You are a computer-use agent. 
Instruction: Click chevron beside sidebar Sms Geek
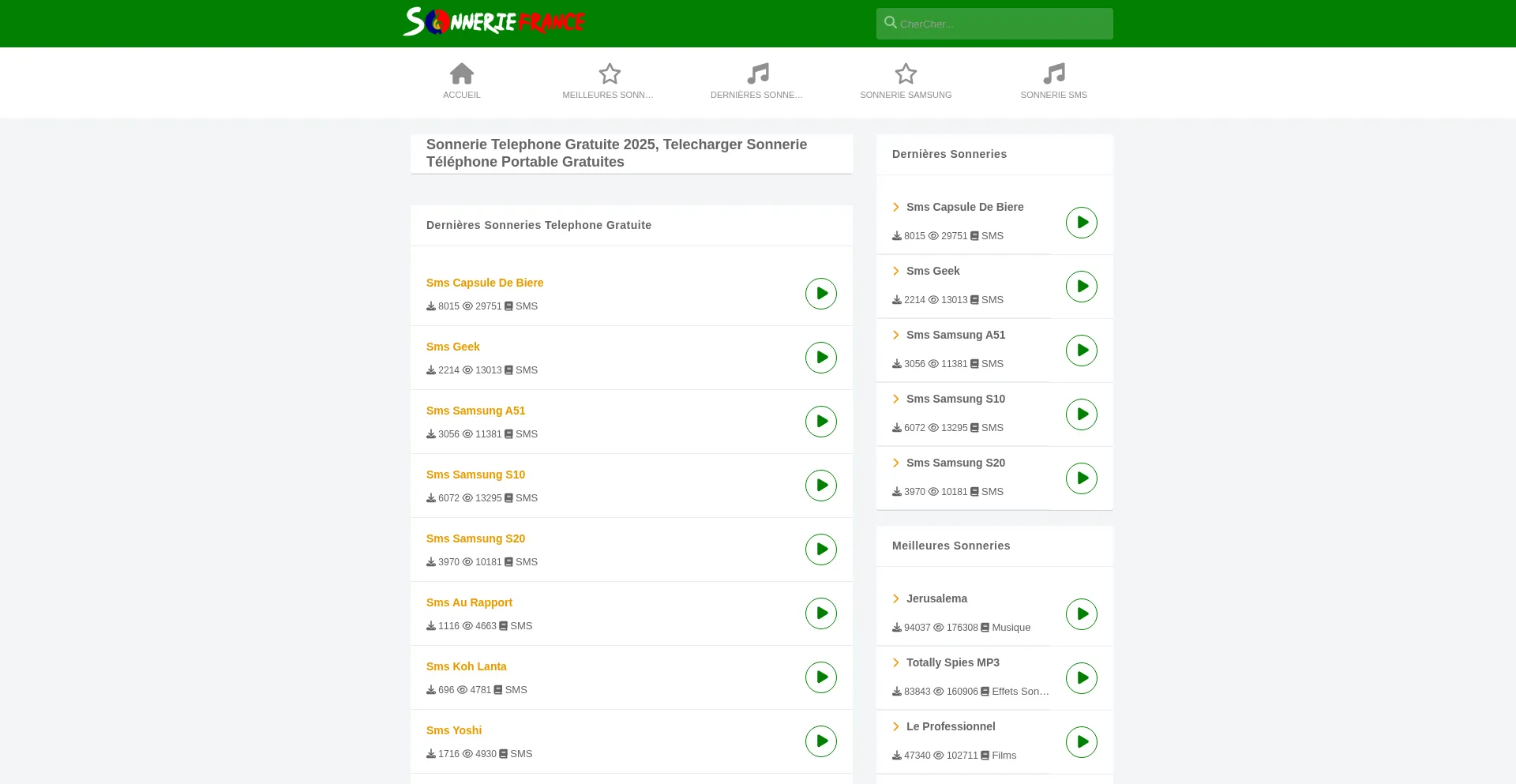(x=896, y=271)
